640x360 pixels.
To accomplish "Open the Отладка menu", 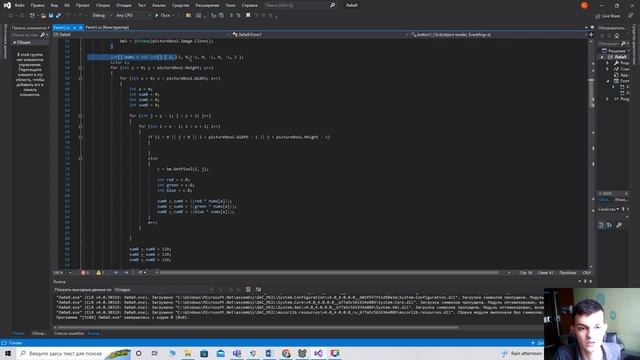I will point(123,5).
